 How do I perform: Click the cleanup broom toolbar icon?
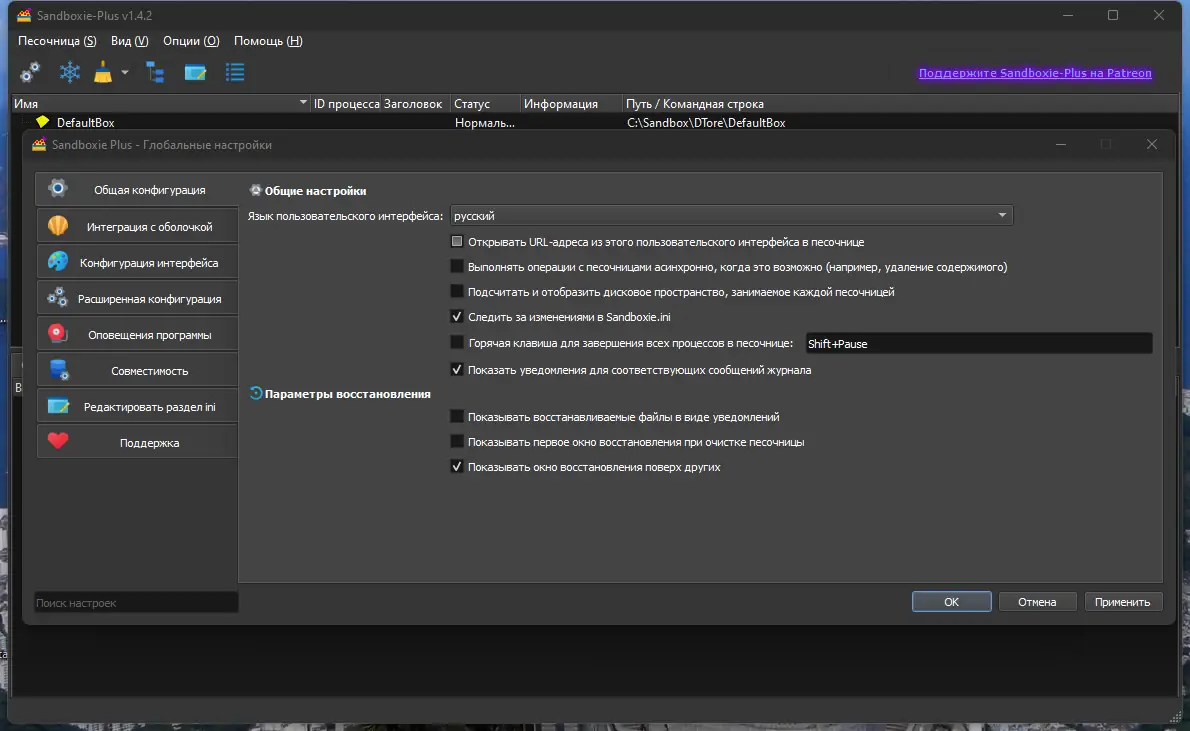tap(103, 72)
